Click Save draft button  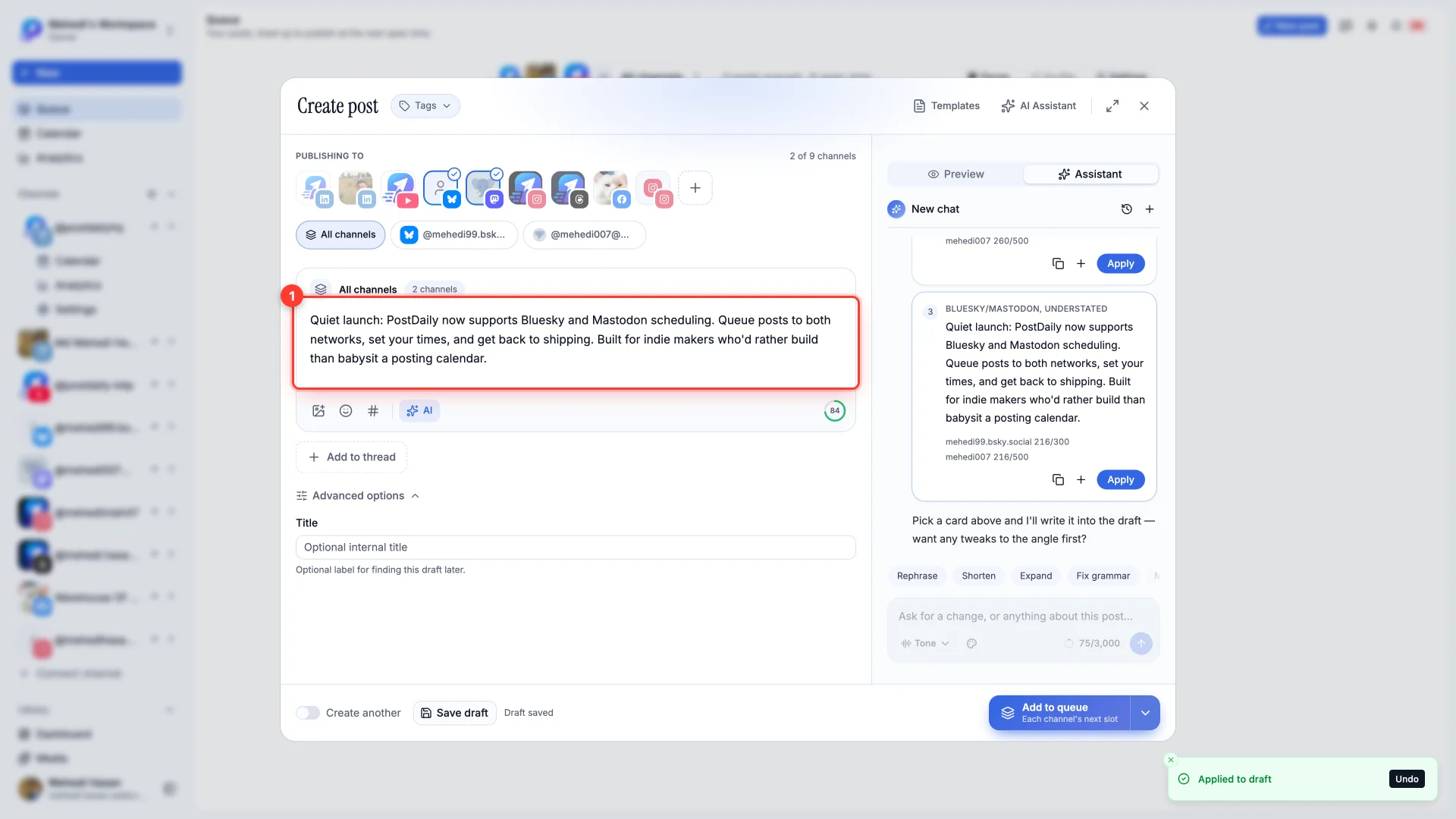click(455, 713)
